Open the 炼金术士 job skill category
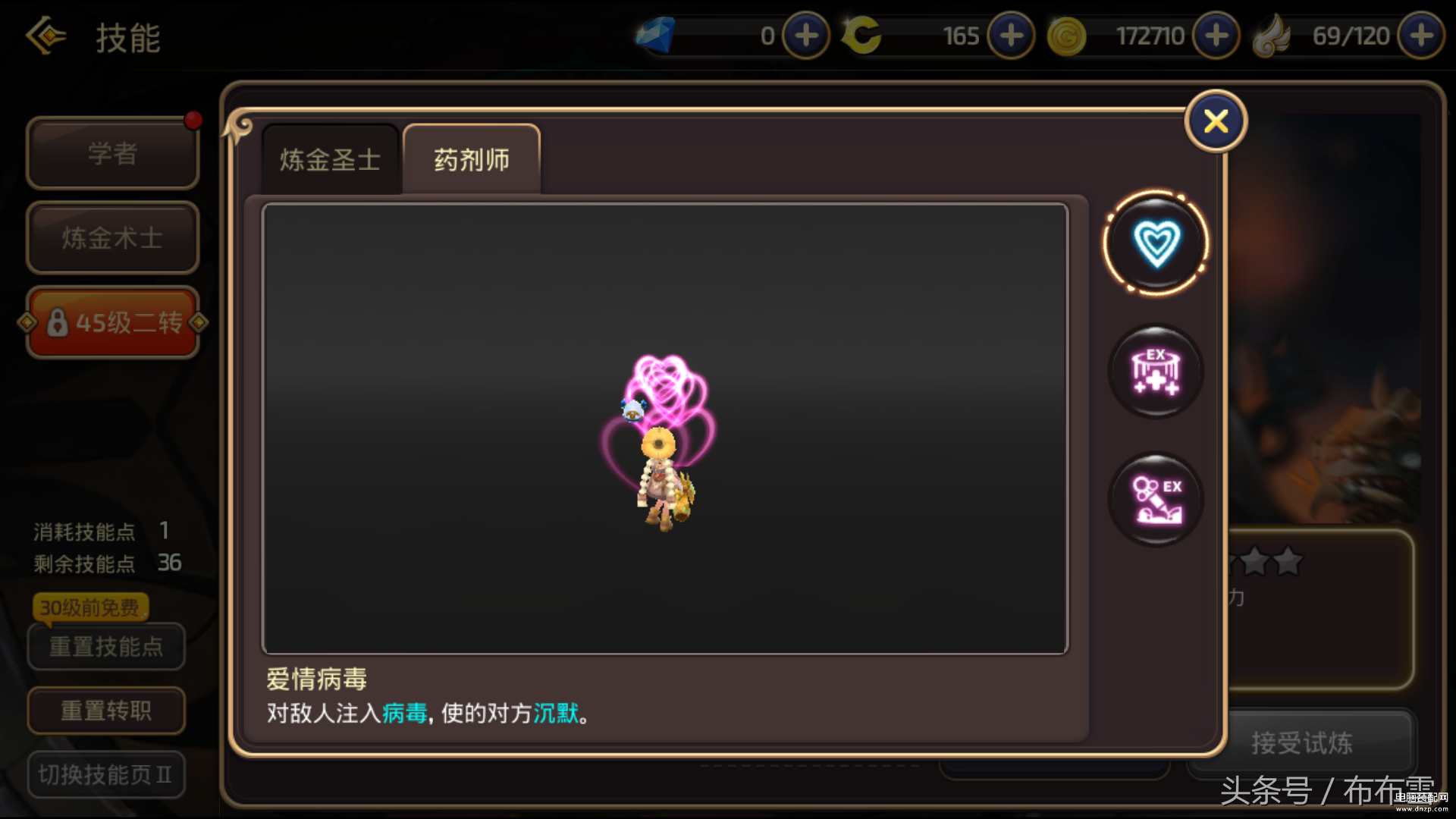 (x=113, y=238)
